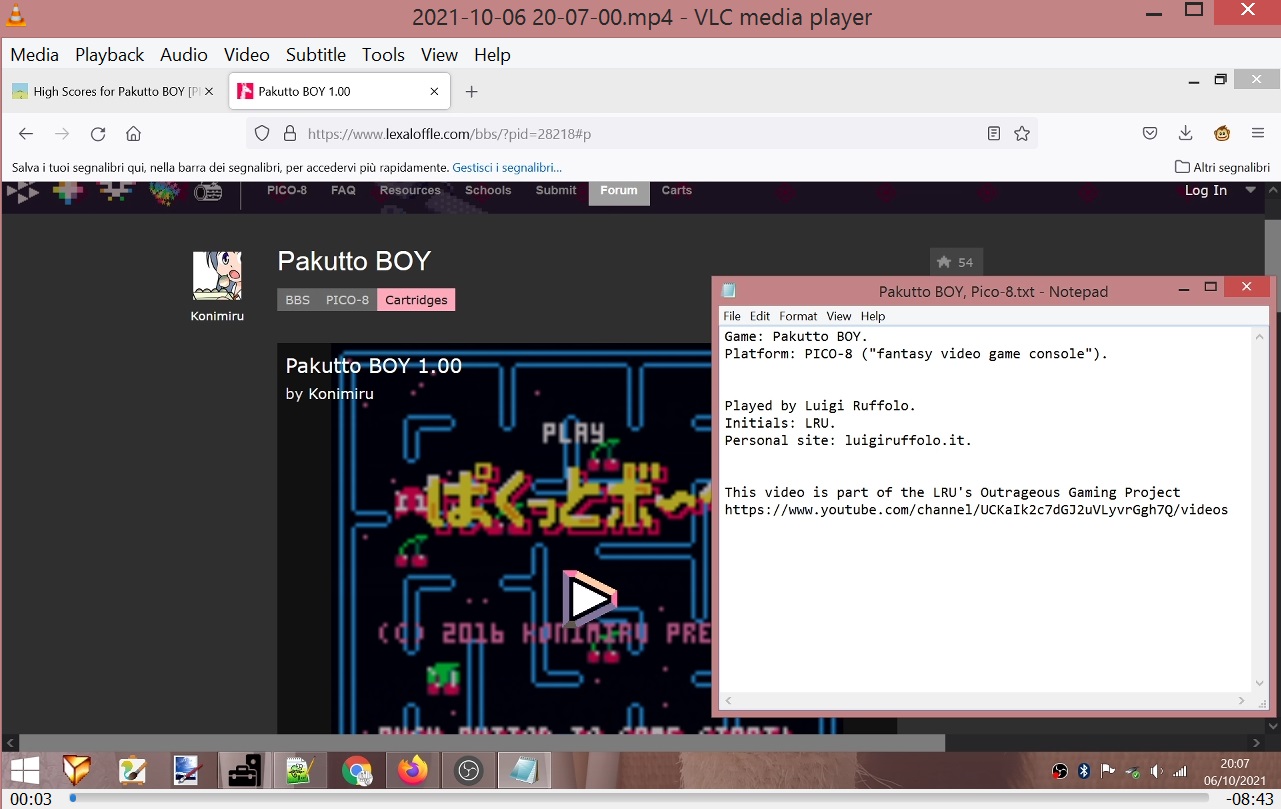Click the browser home icon
Viewport: 1281px width, 809px height.
point(133,134)
